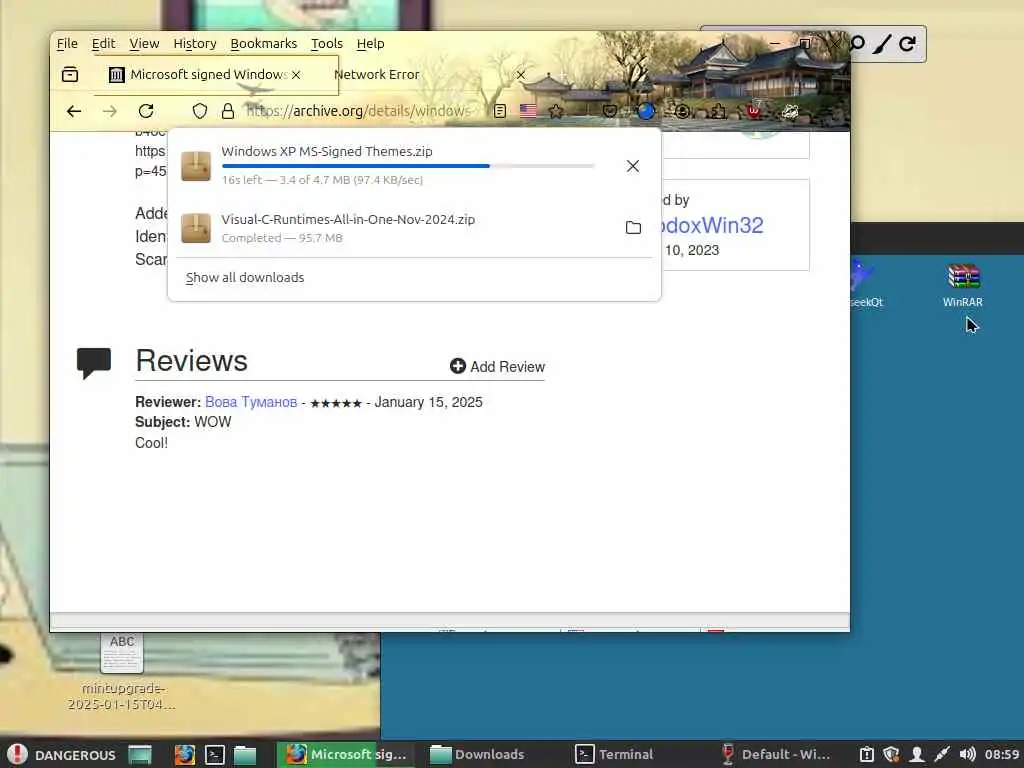Open the extensions puzzle piece icon
The width and height of the screenshot is (1024, 768).
point(718,111)
